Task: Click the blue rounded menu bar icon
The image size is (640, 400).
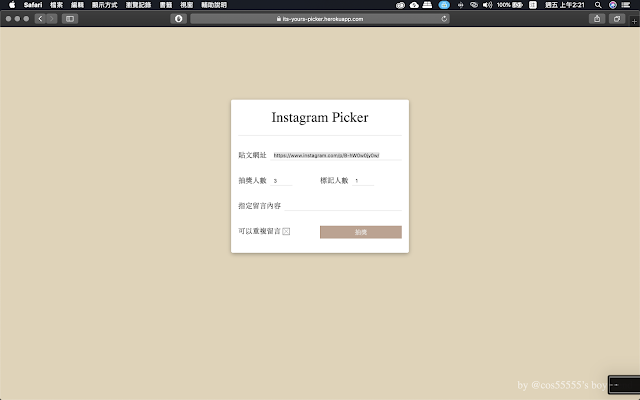Action: click(444, 5)
